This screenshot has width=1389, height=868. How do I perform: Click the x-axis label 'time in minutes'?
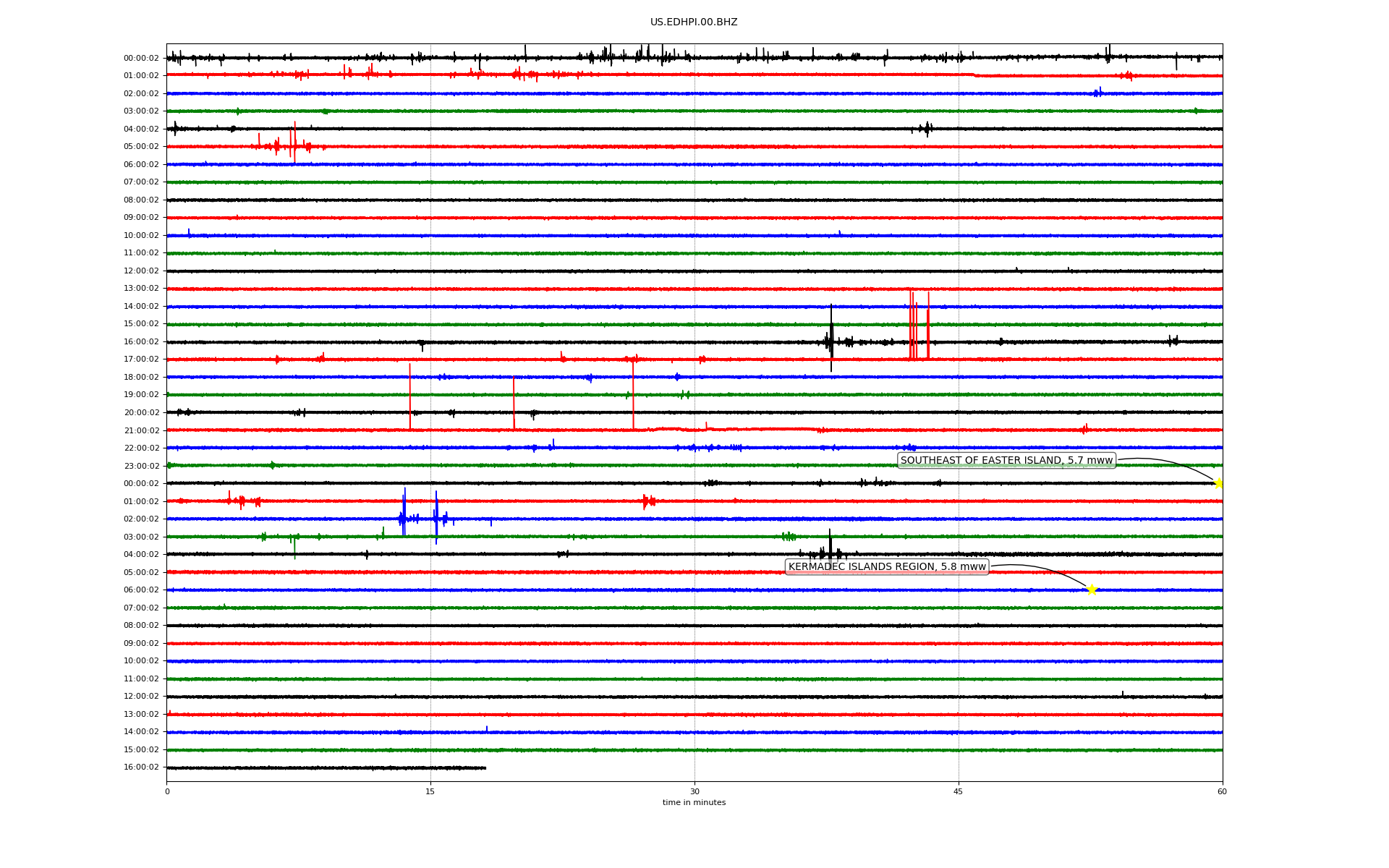pyautogui.click(x=693, y=802)
